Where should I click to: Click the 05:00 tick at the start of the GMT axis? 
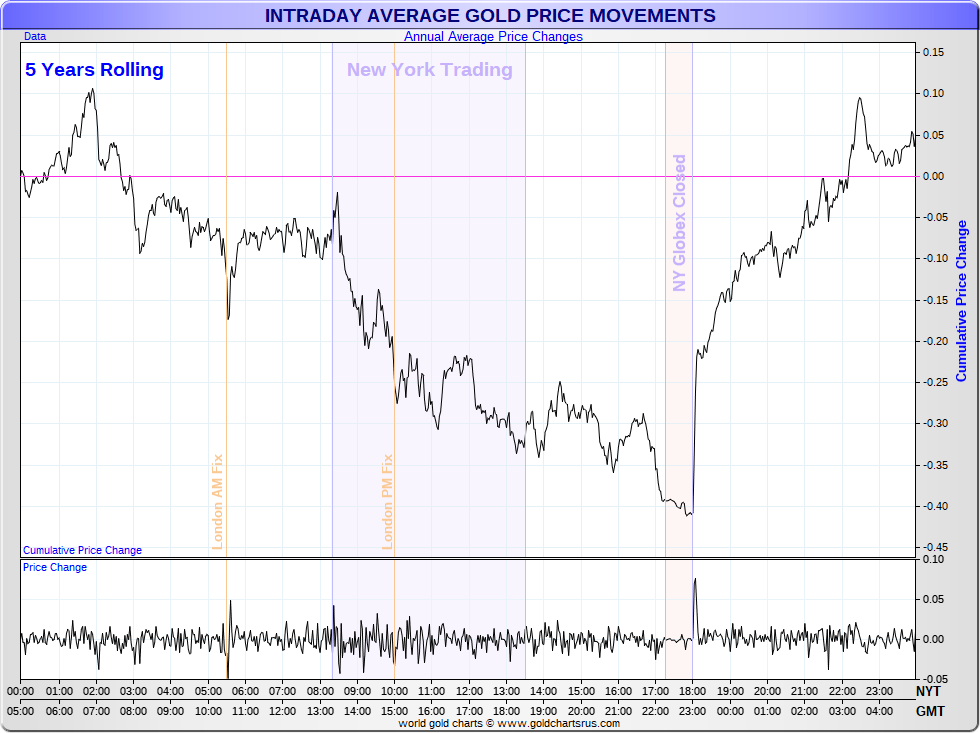[21, 711]
